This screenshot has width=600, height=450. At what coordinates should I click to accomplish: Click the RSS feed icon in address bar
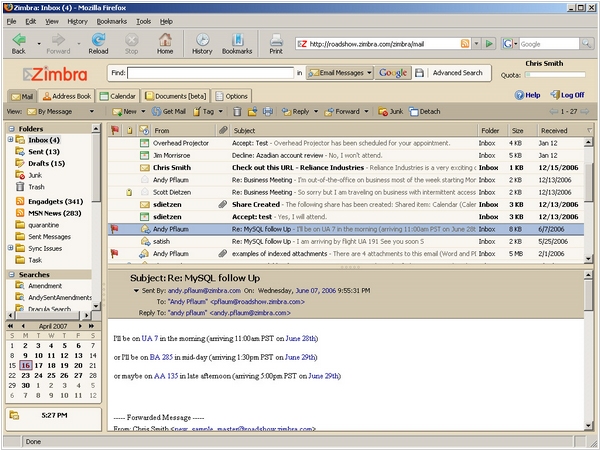coord(465,44)
